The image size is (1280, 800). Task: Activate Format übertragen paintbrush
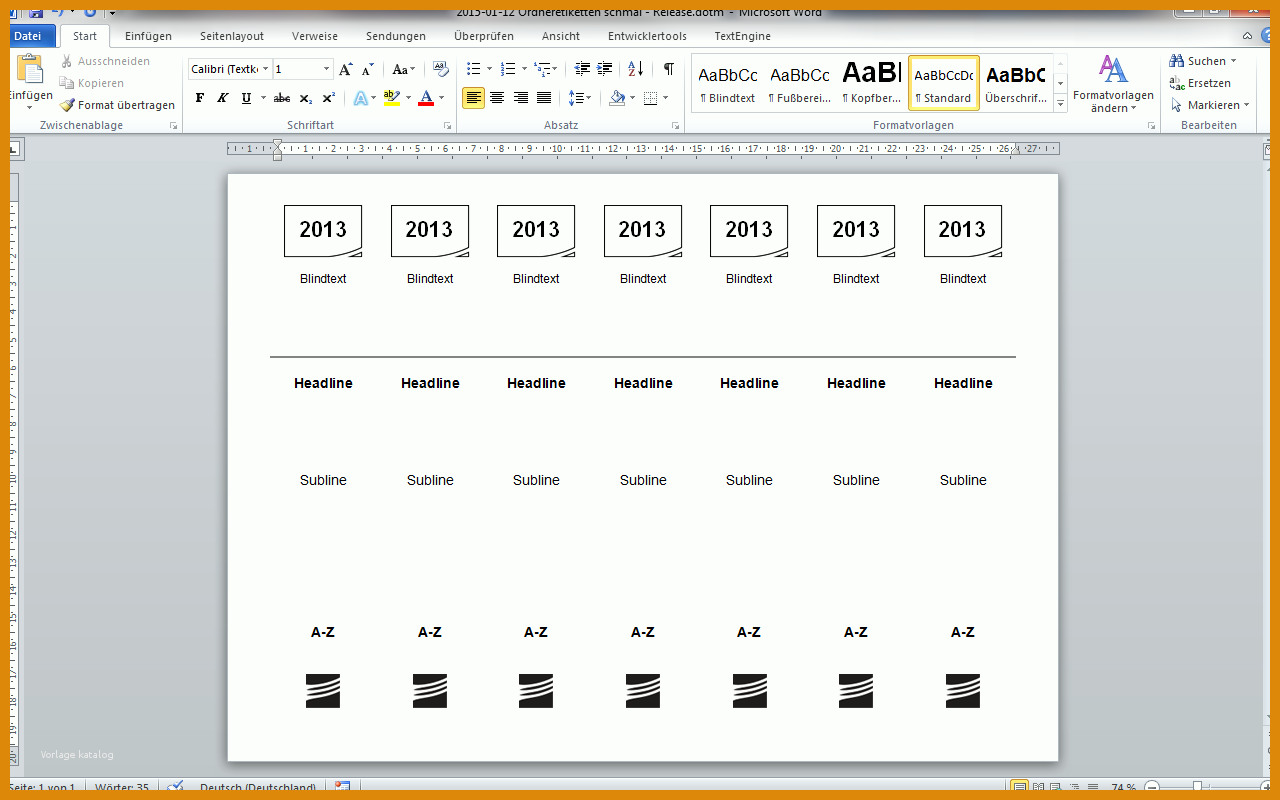[116, 105]
